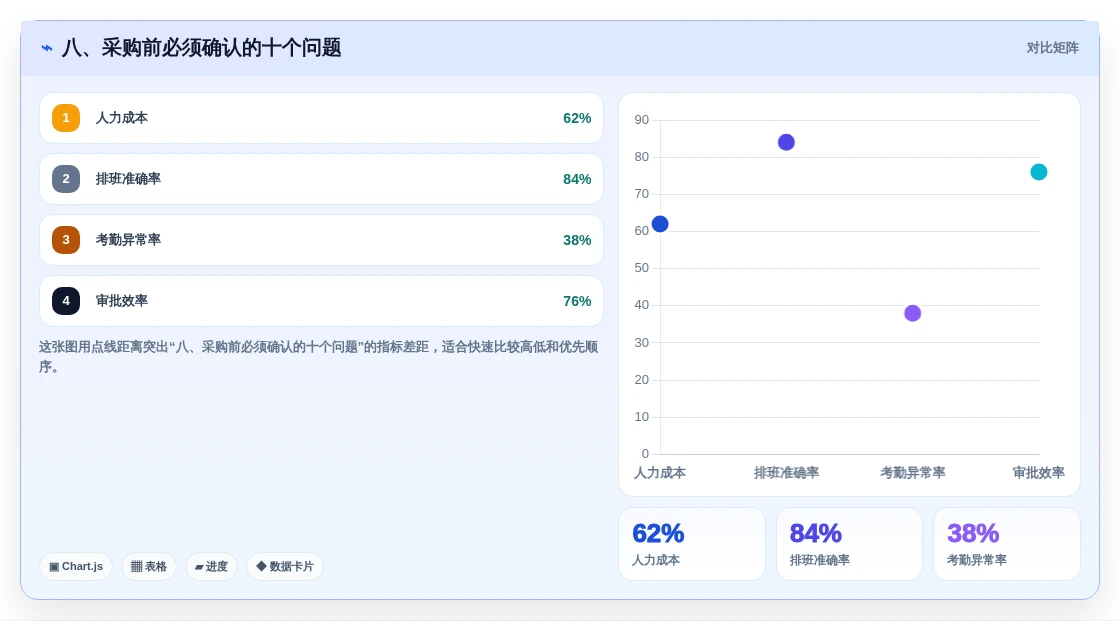Open the 84% 排班准确率 stat card
This screenshot has width=1120, height=621.
pyautogui.click(x=849, y=545)
